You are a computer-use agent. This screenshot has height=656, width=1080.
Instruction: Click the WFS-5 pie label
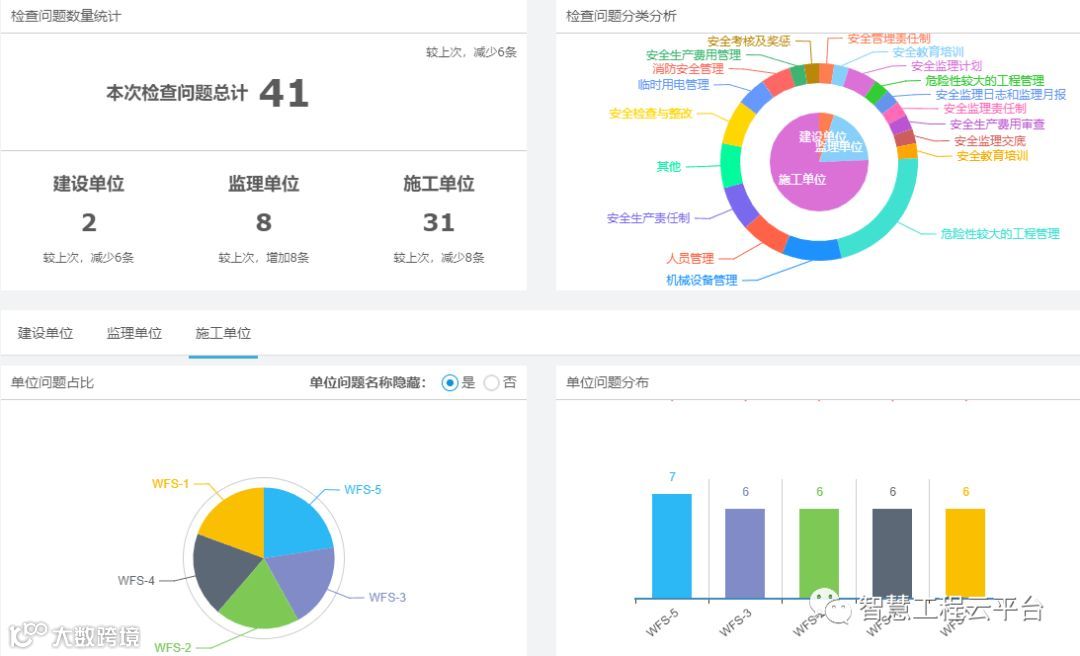click(x=363, y=489)
